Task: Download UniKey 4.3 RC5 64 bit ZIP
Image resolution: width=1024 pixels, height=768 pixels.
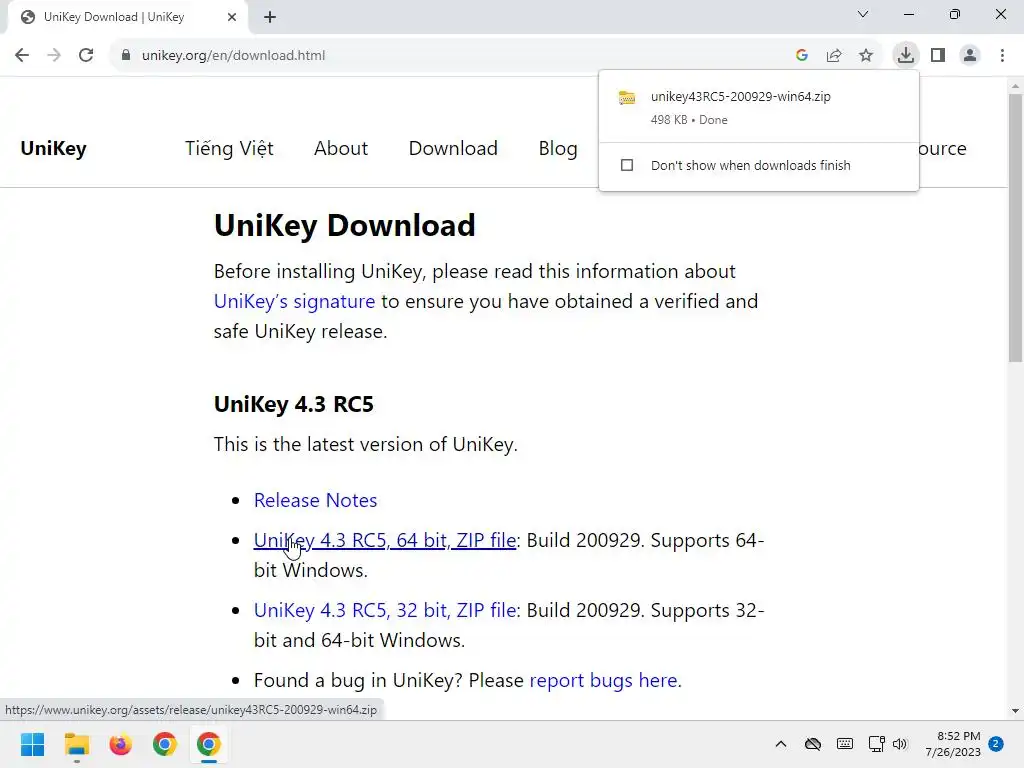Action: tap(385, 540)
